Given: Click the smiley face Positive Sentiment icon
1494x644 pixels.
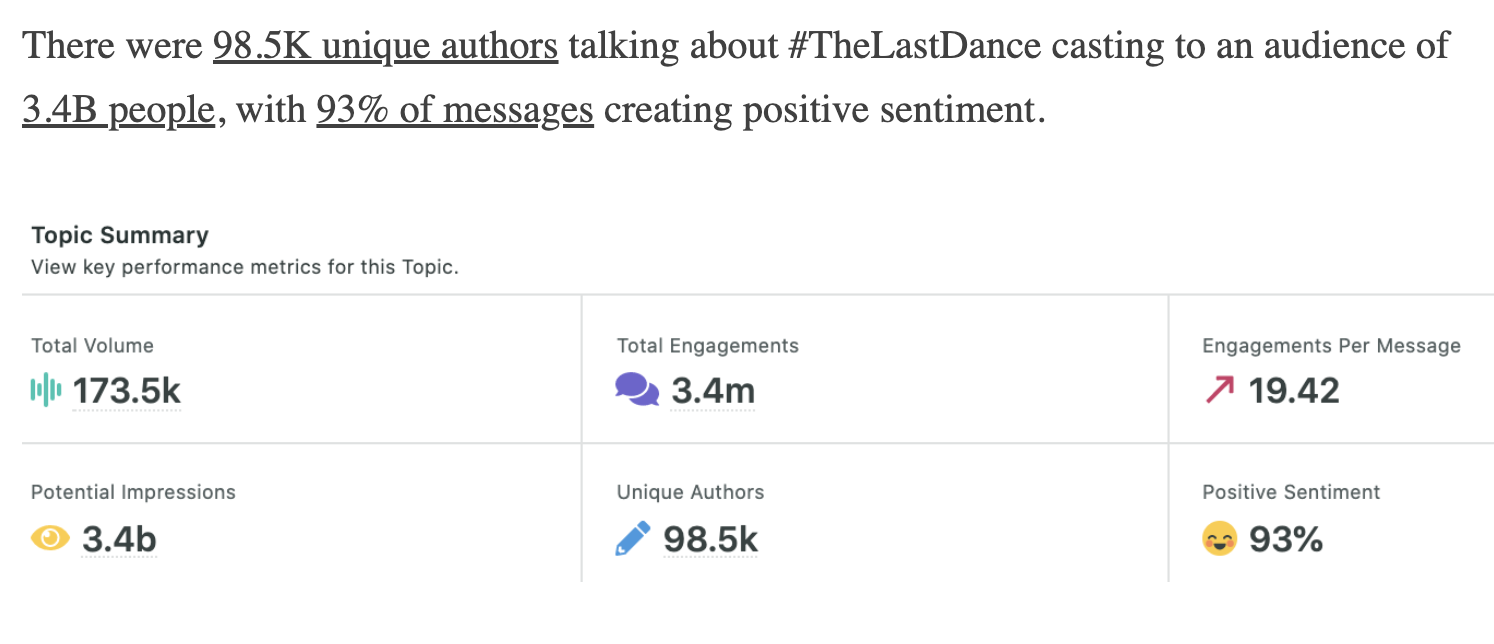Looking at the screenshot, I should pos(1219,539).
